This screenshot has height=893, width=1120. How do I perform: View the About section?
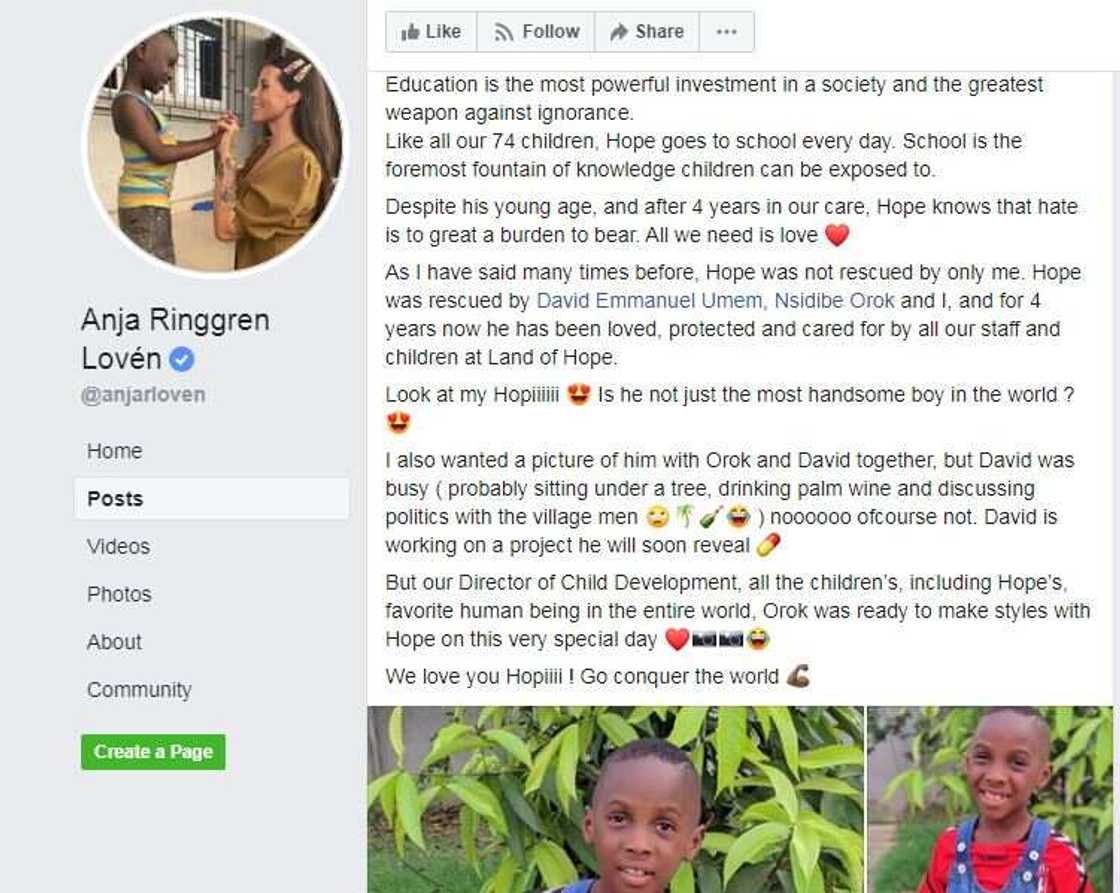coord(114,642)
